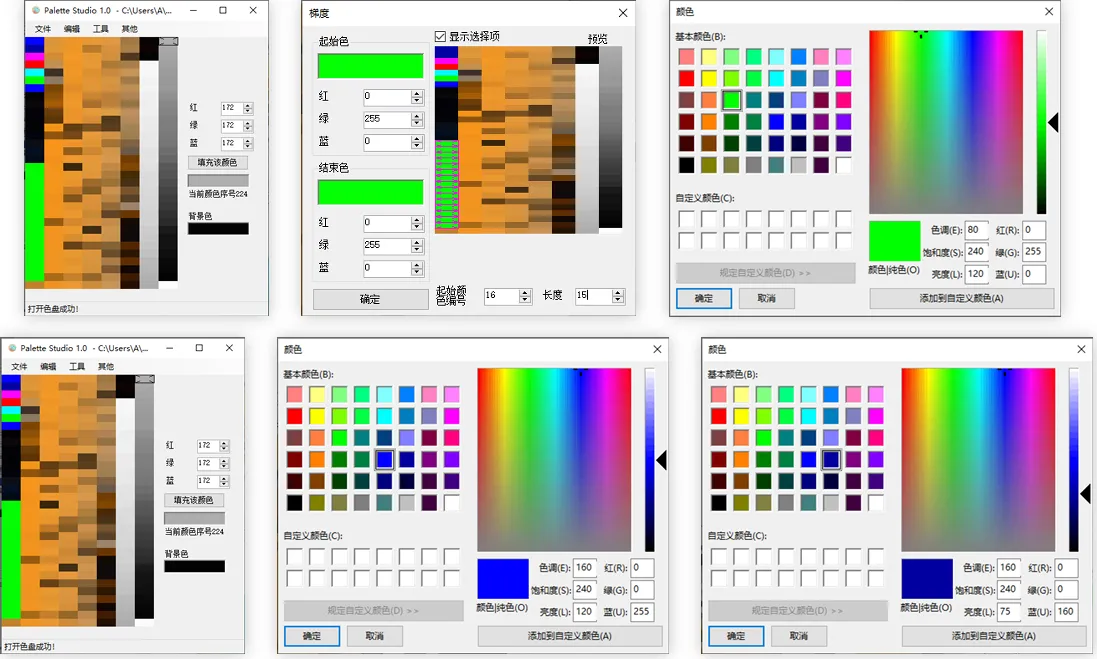Viewport: 1097px width, 659px height.
Task: Click 添加到自定义颜色 in the hue 80 dialog
Action: (x=961, y=298)
